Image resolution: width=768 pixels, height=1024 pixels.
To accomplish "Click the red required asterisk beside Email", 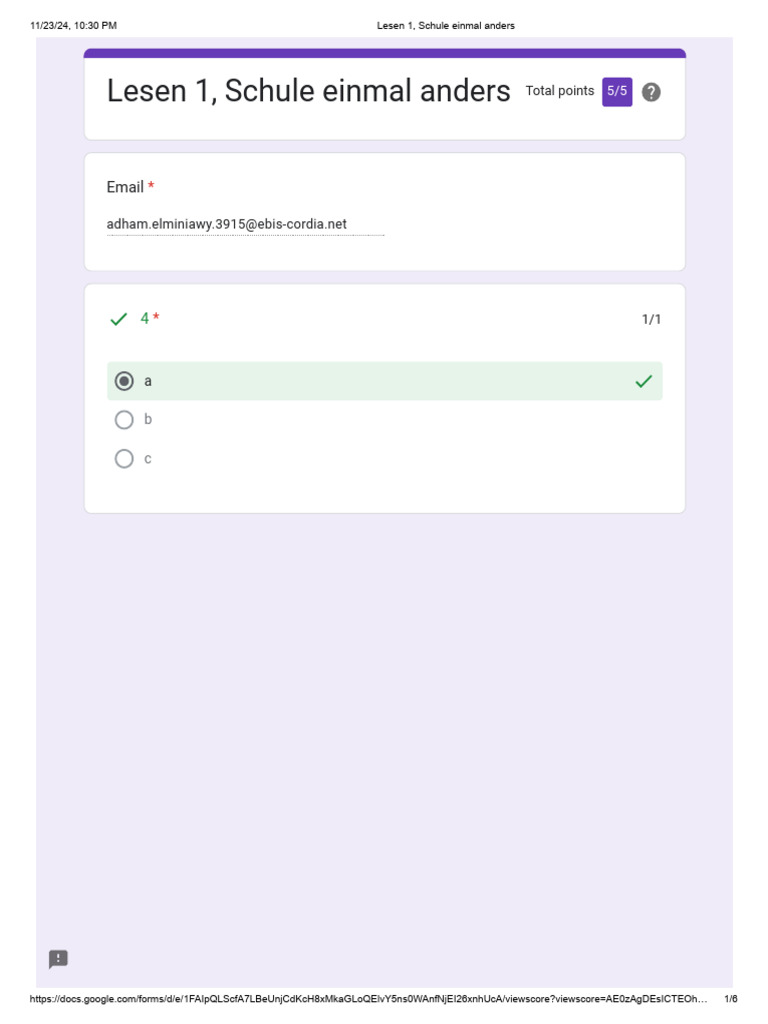I will point(151,187).
